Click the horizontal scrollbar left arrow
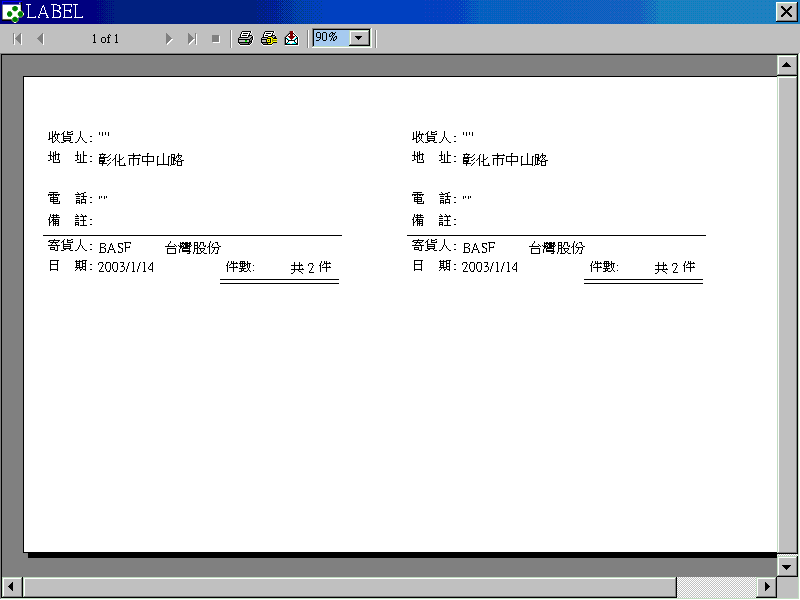Screen dimensions: 800x600 [x=12, y=587]
